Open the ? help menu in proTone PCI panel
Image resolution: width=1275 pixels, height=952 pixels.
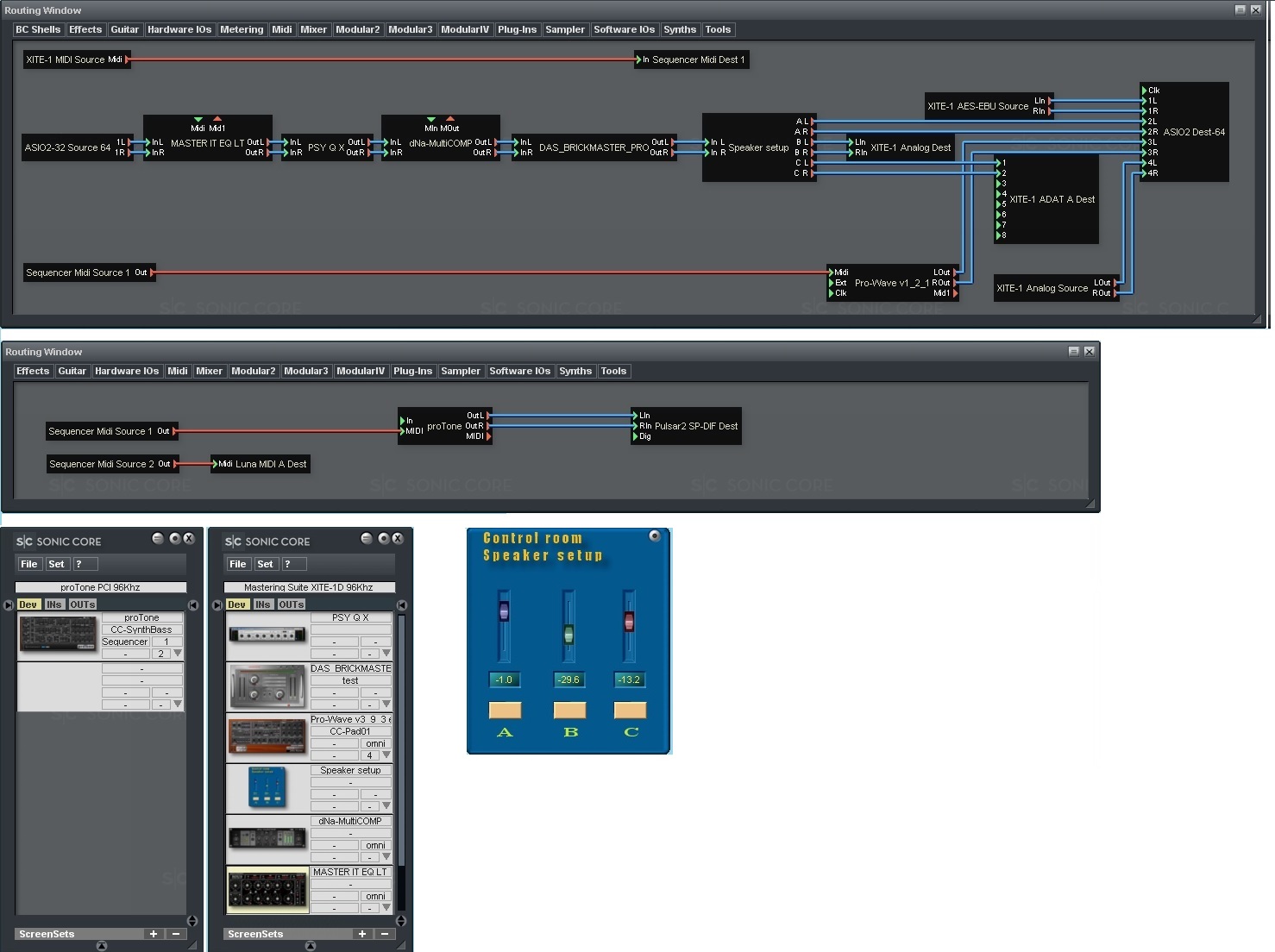click(x=85, y=564)
